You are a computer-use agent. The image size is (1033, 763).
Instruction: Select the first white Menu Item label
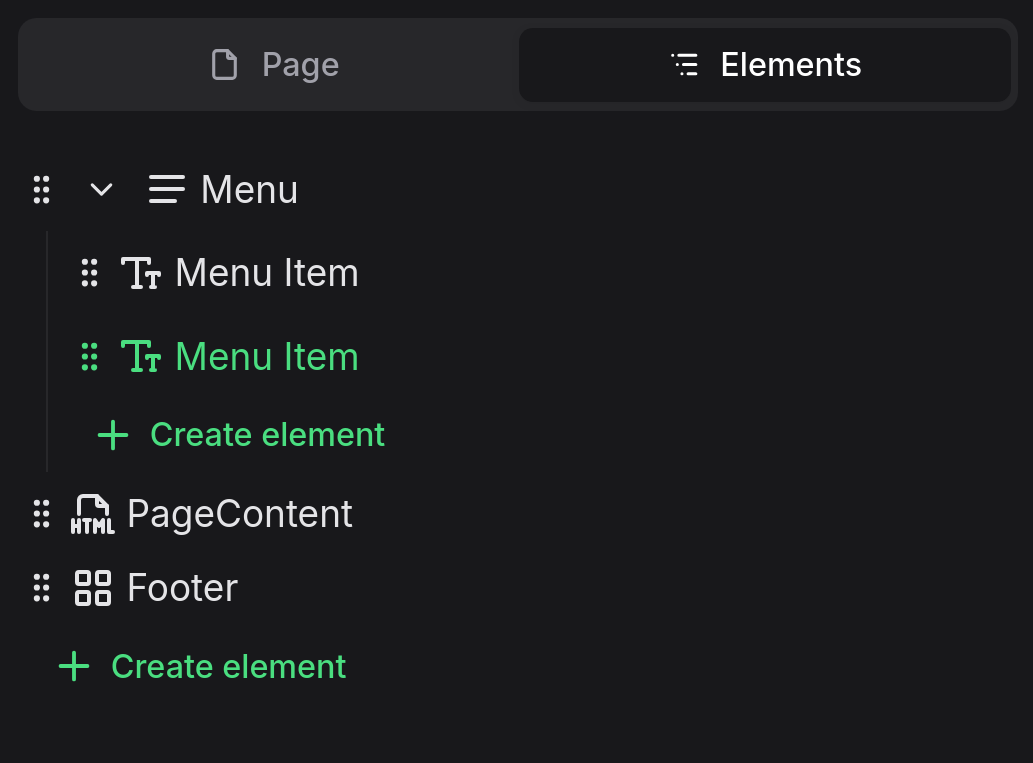tap(266, 273)
